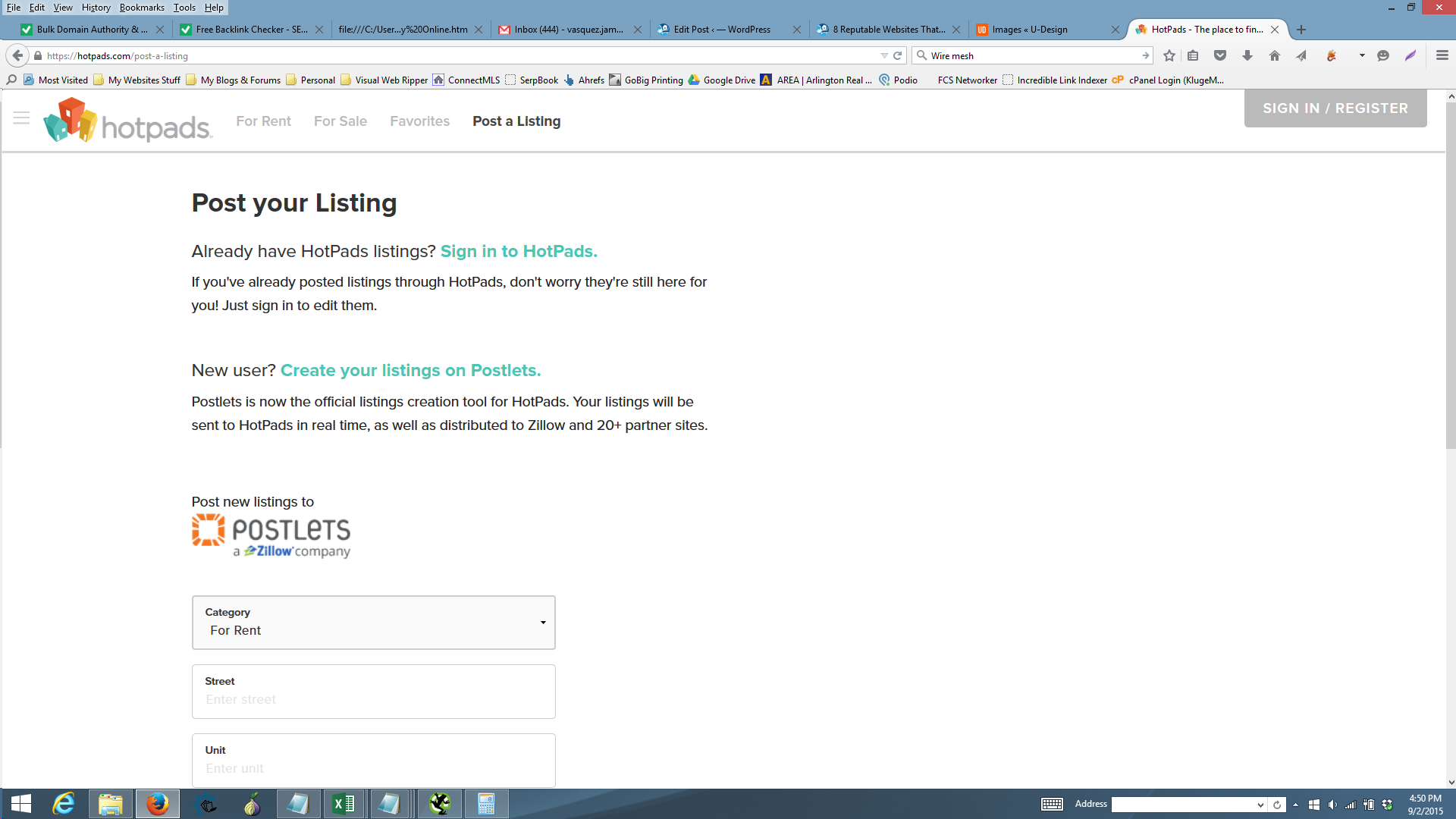This screenshot has height=819, width=1456.
Task: Open the Google Drive bookmark
Action: [x=722, y=80]
